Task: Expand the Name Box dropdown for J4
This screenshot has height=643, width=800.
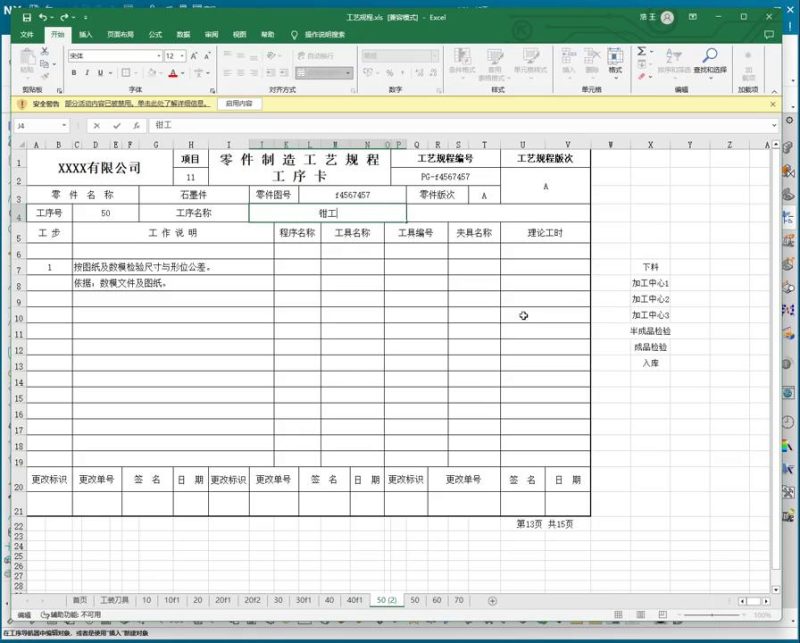Action: (x=64, y=126)
